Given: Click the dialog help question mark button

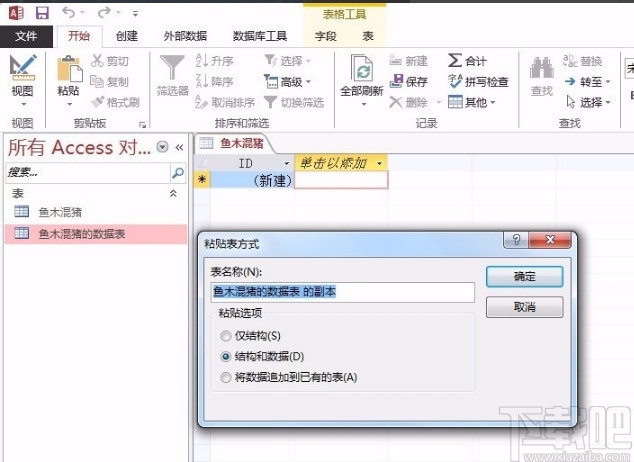Looking at the screenshot, I should tap(516, 240).
